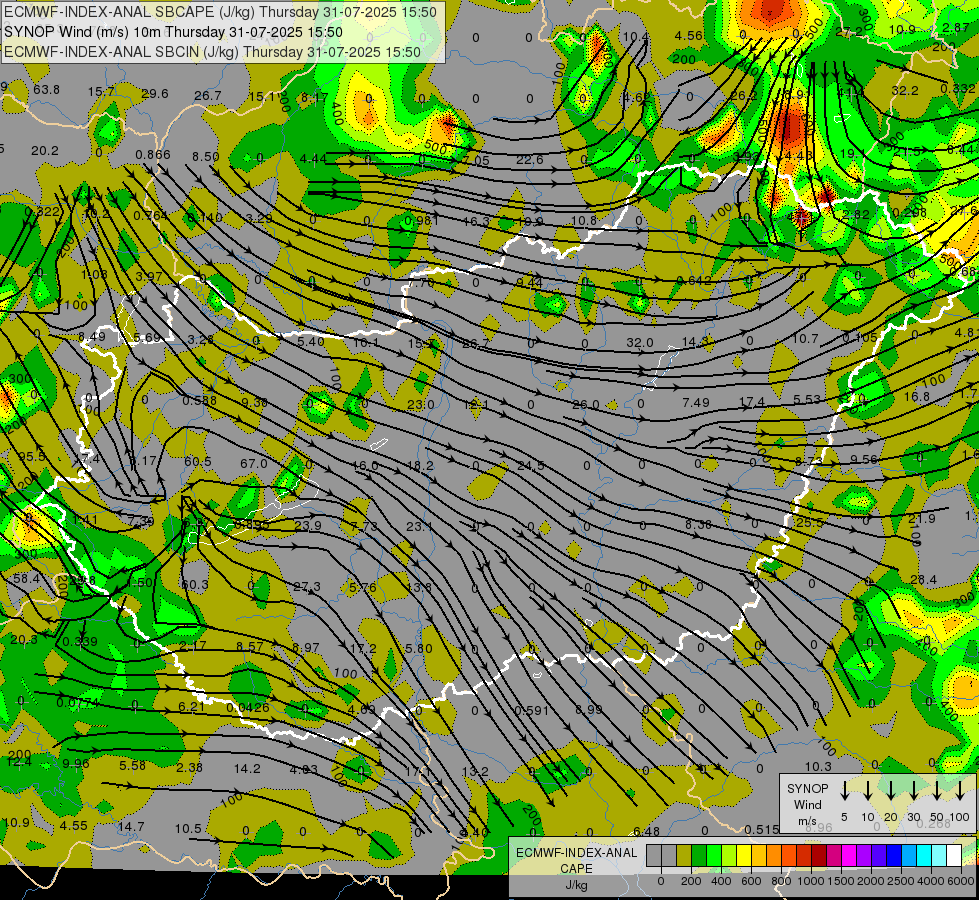The width and height of the screenshot is (979, 900).
Task: Click the 22.6 CIN value on map
Action: tap(529, 160)
